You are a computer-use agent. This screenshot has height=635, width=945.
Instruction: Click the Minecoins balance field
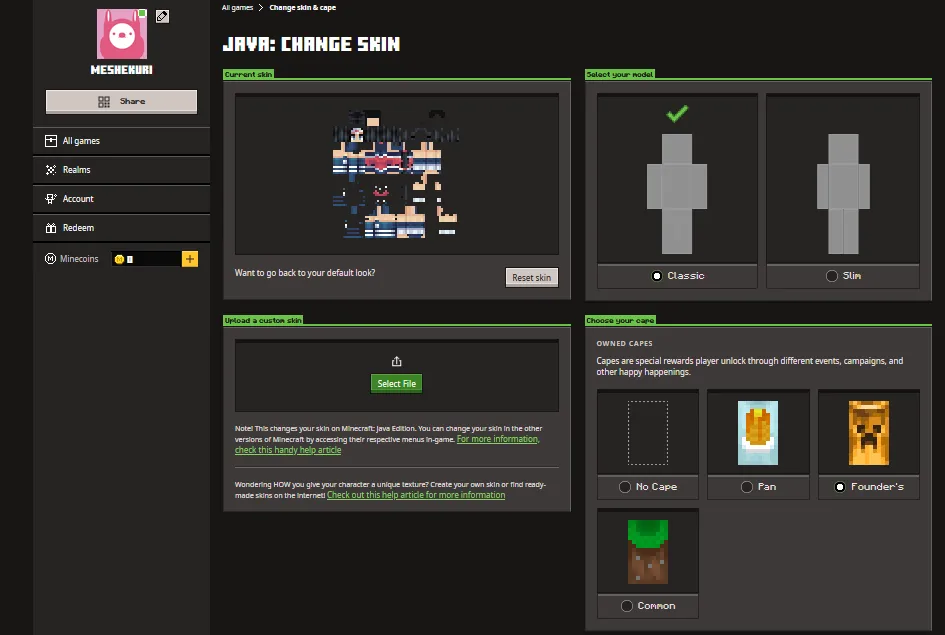[x=146, y=259]
